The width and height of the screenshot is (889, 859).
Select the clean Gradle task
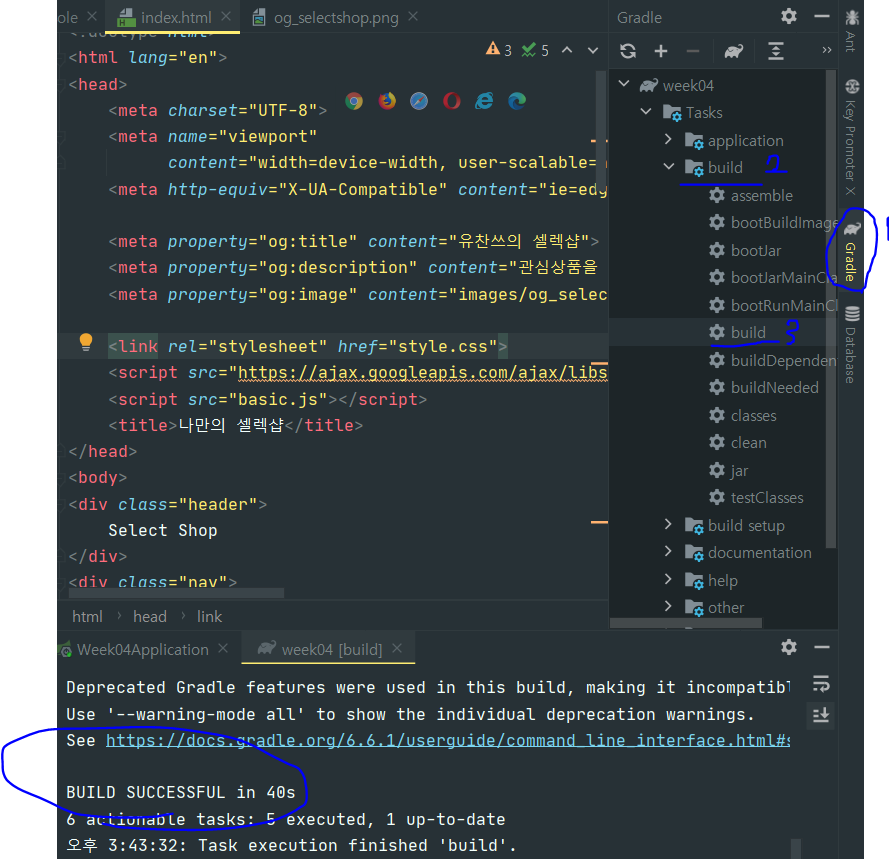[738, 442]
